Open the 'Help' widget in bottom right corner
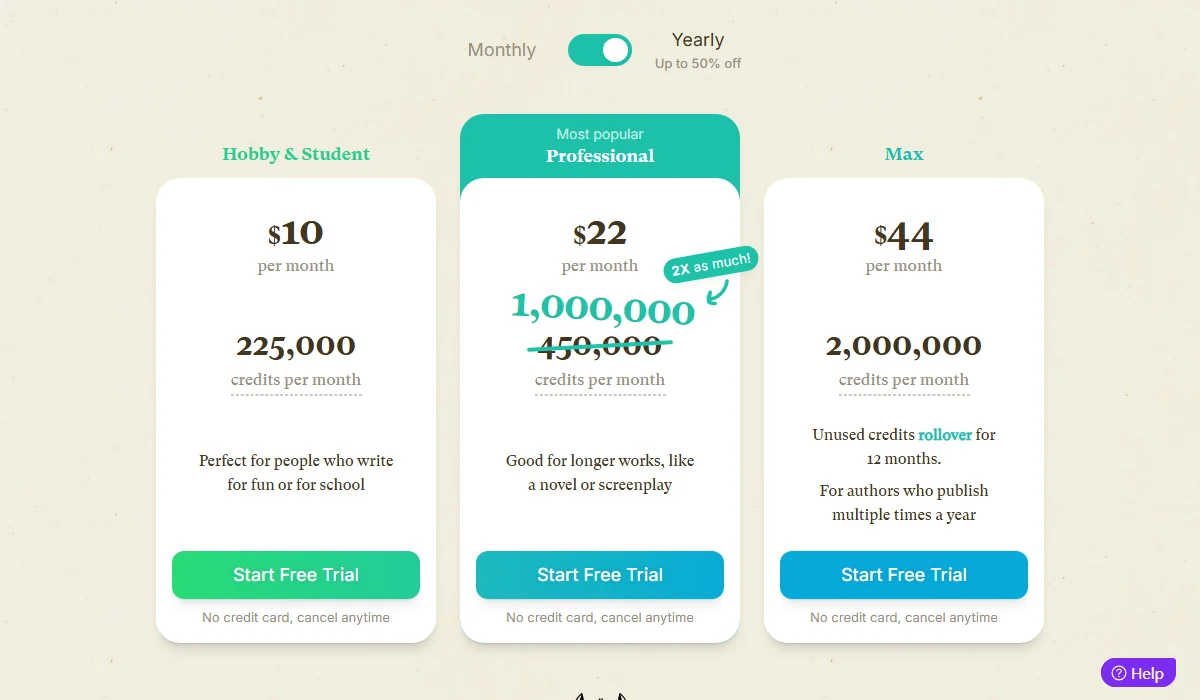This screenshot has width=1200, height=700. [1138, 672]
